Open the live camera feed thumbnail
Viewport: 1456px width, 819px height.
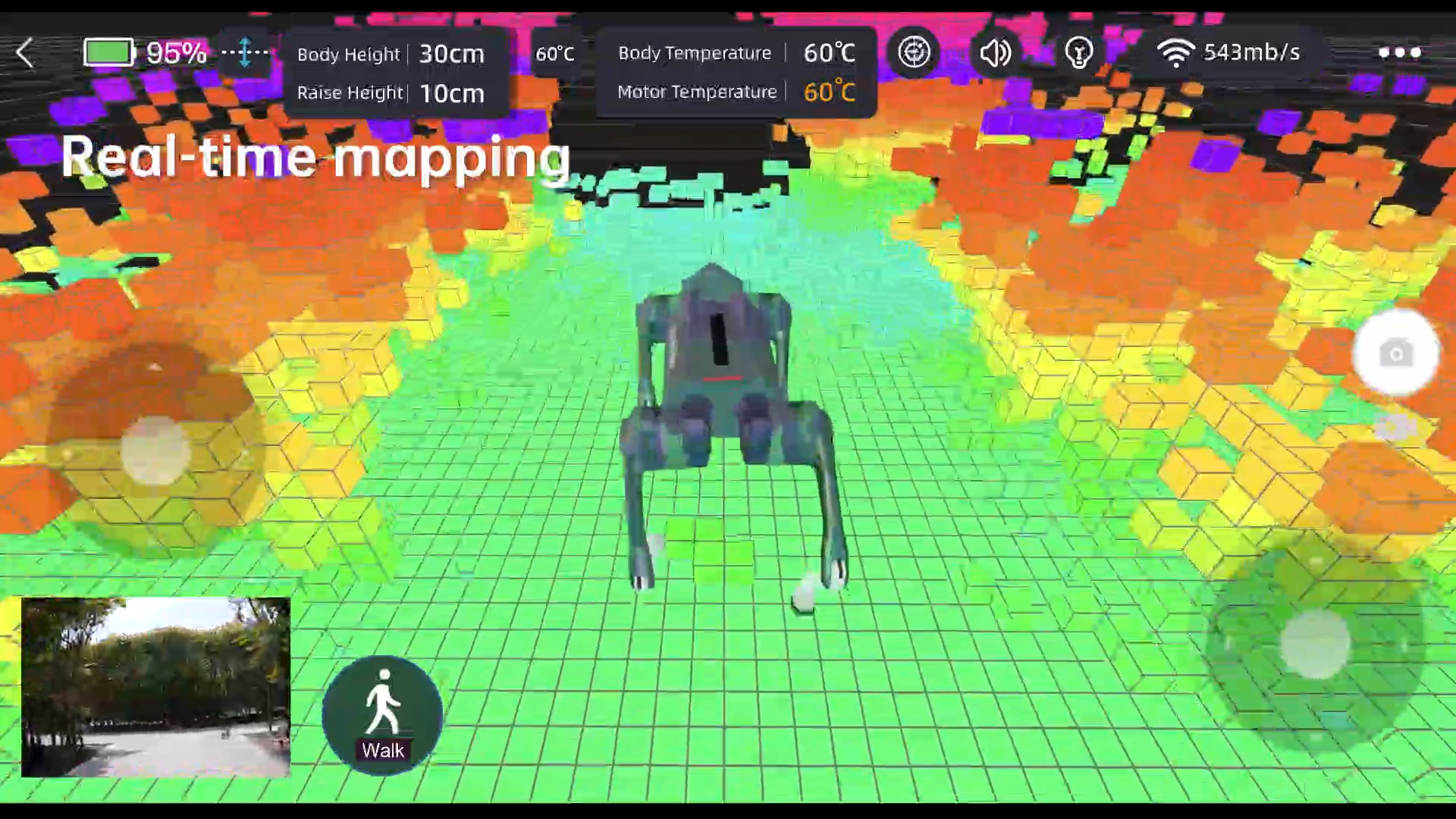click(x=155, y=686)
